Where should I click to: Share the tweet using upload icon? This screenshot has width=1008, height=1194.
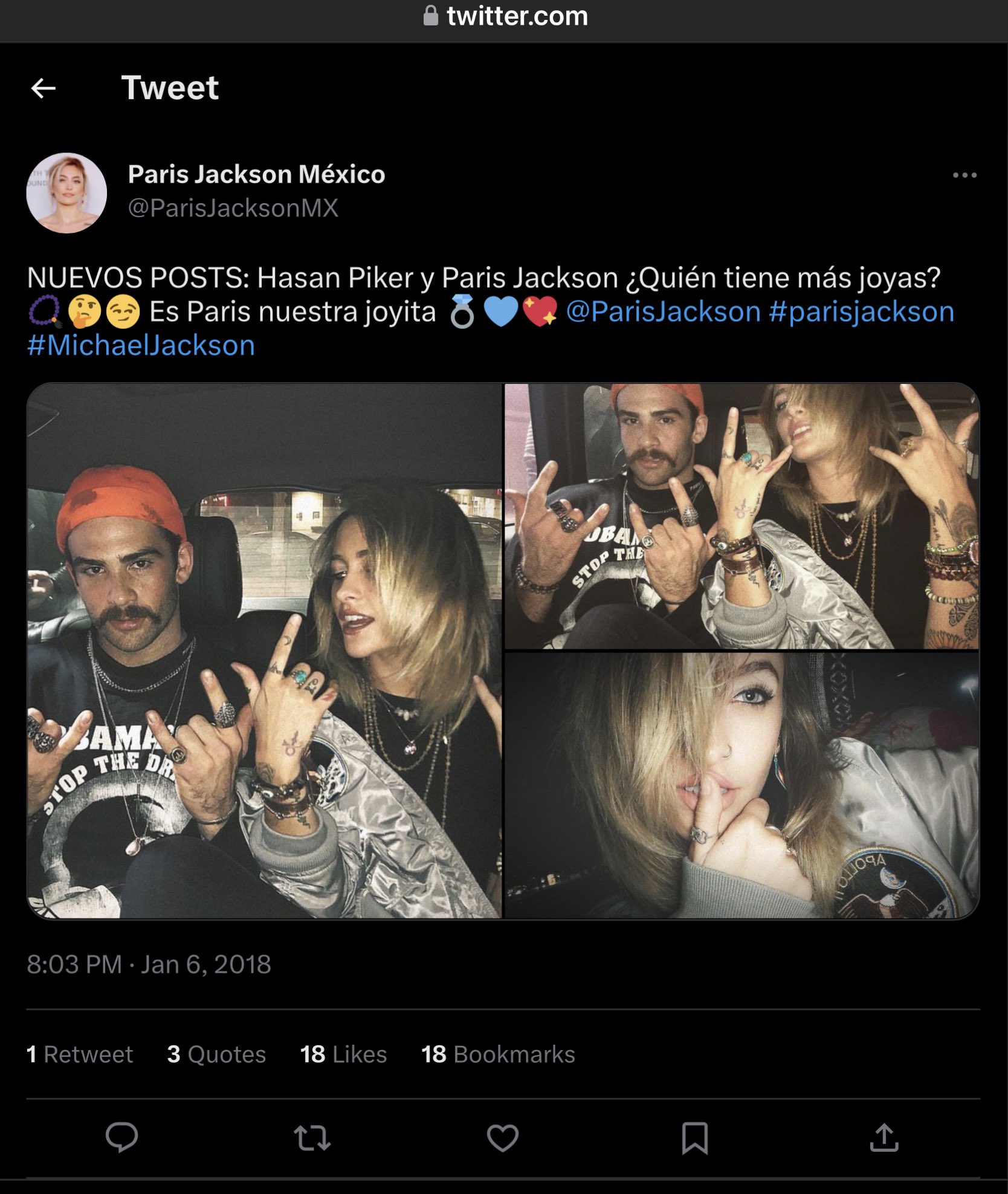pyautogui.click(x=884, y=1137)
